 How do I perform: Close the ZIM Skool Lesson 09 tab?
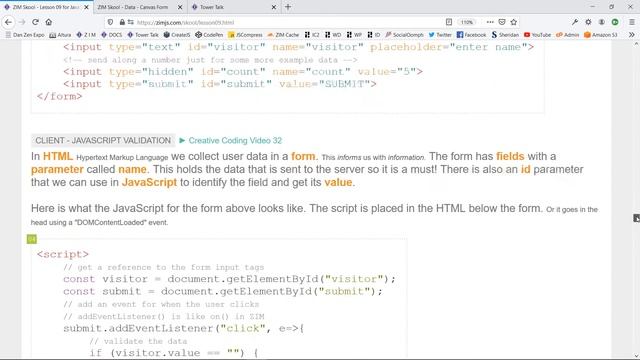pos(87,7)
